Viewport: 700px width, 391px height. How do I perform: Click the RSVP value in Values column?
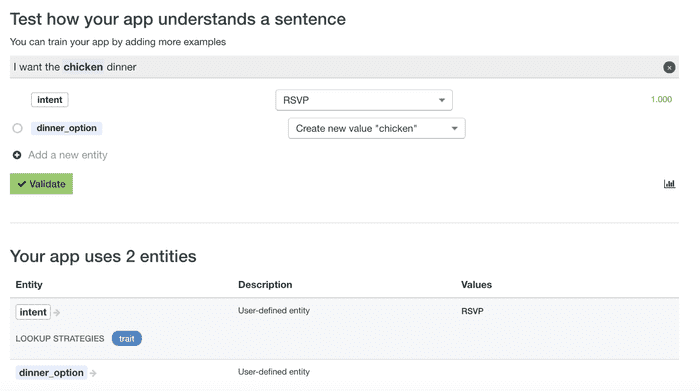[x=472, y=311]
